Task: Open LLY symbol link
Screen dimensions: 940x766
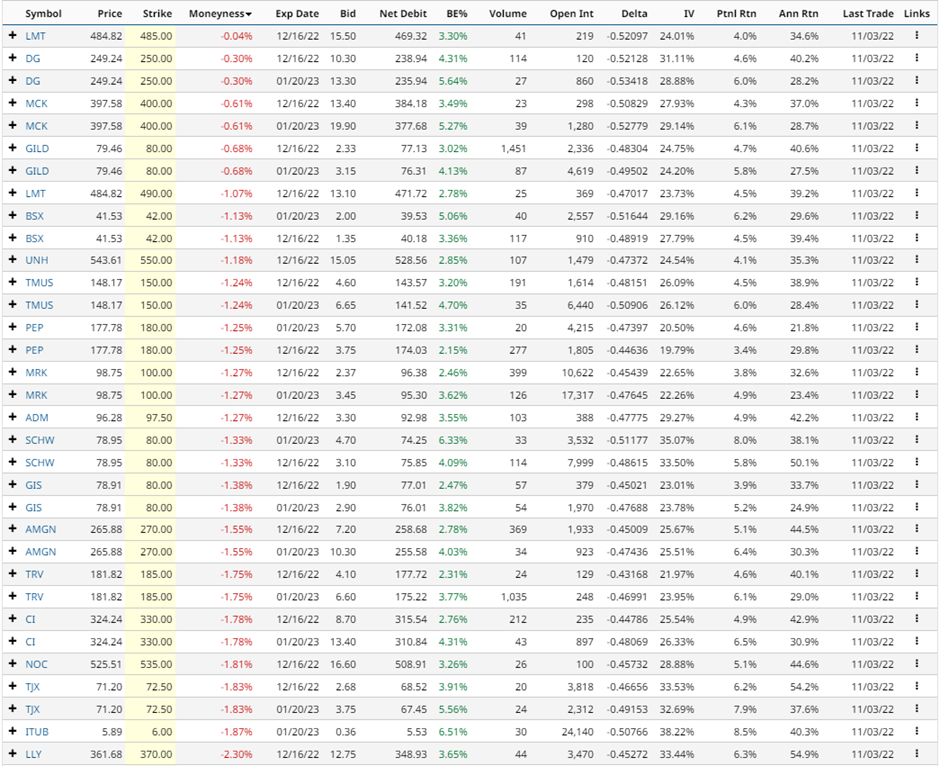Action: 33,754
